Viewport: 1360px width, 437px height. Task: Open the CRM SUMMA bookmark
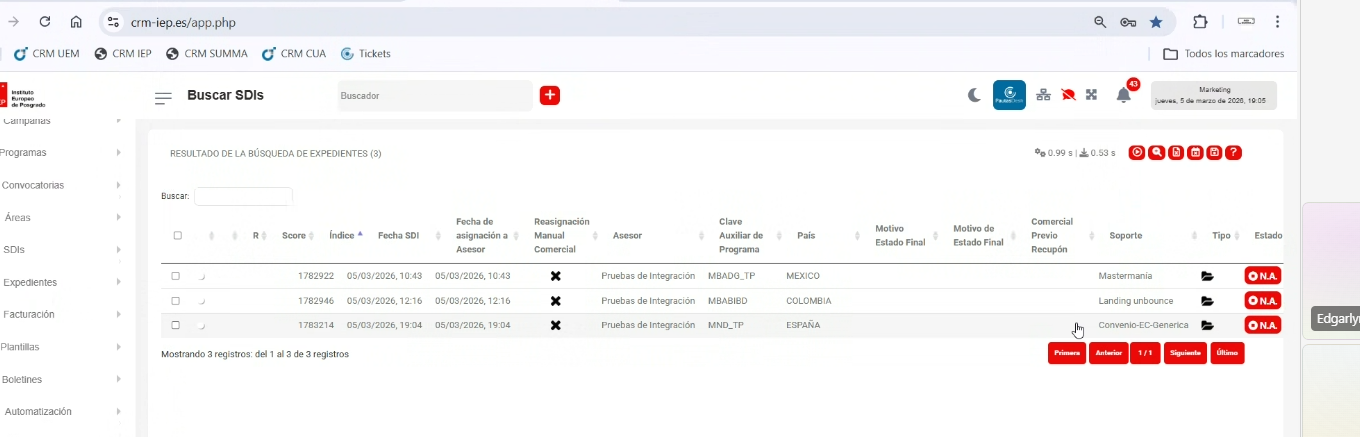(207, 54)
